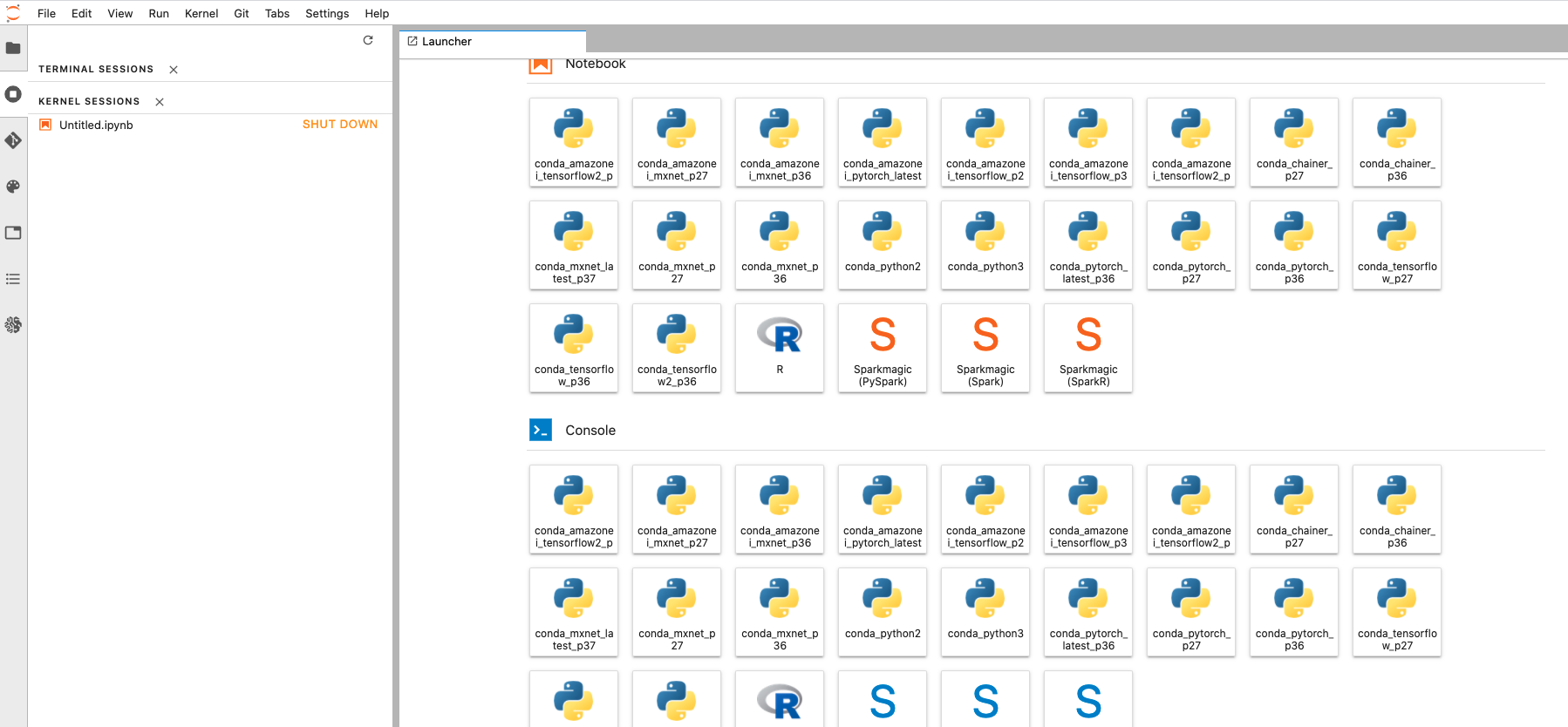
Task: Launch a conda_chainer_p36 console
Action: tap(1397, 509)
